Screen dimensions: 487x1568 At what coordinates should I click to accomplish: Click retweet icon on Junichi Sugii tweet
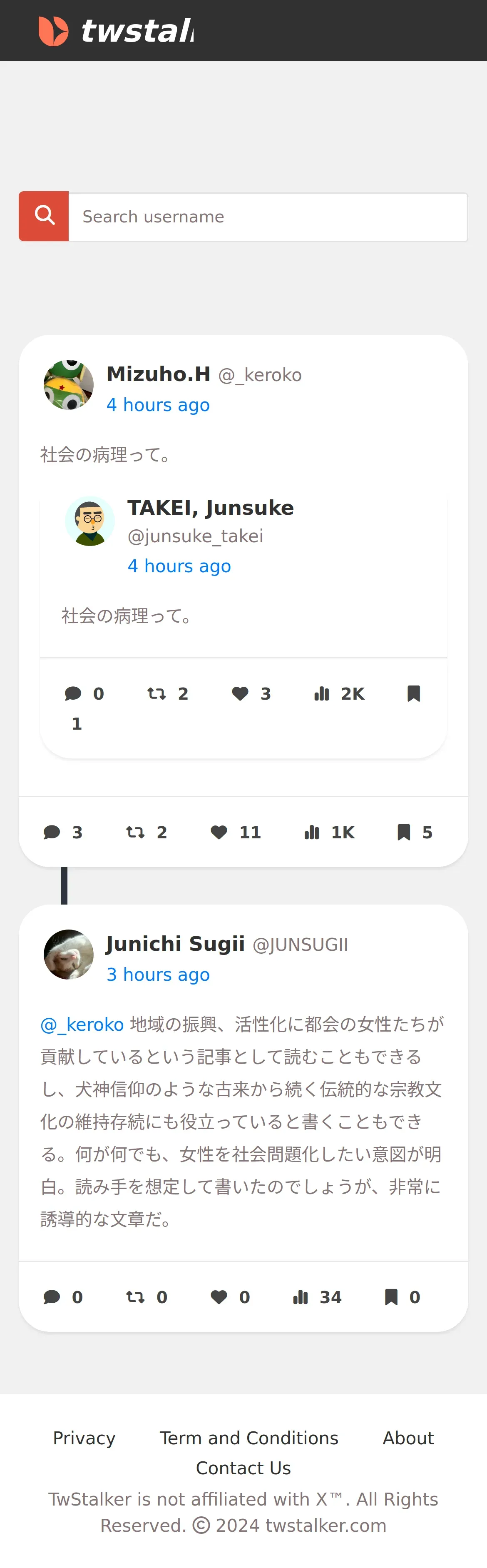pyautogui.click(x=135, y=1297)
